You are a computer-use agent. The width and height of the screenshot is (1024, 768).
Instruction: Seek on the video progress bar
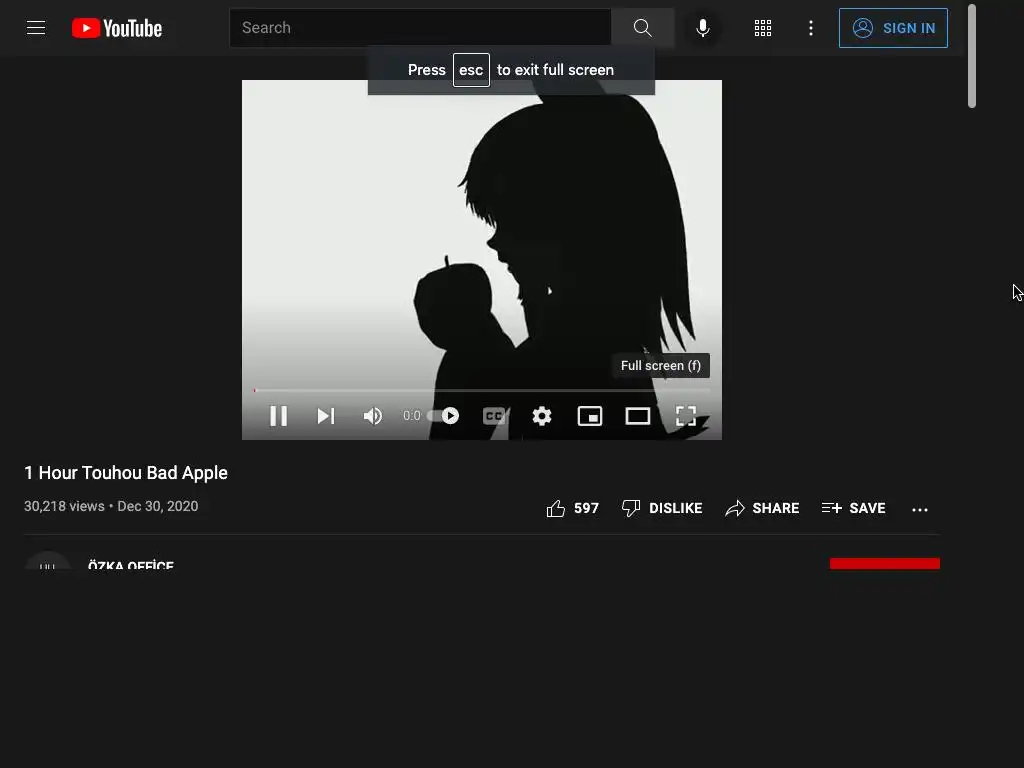click(x=482, y=391)
